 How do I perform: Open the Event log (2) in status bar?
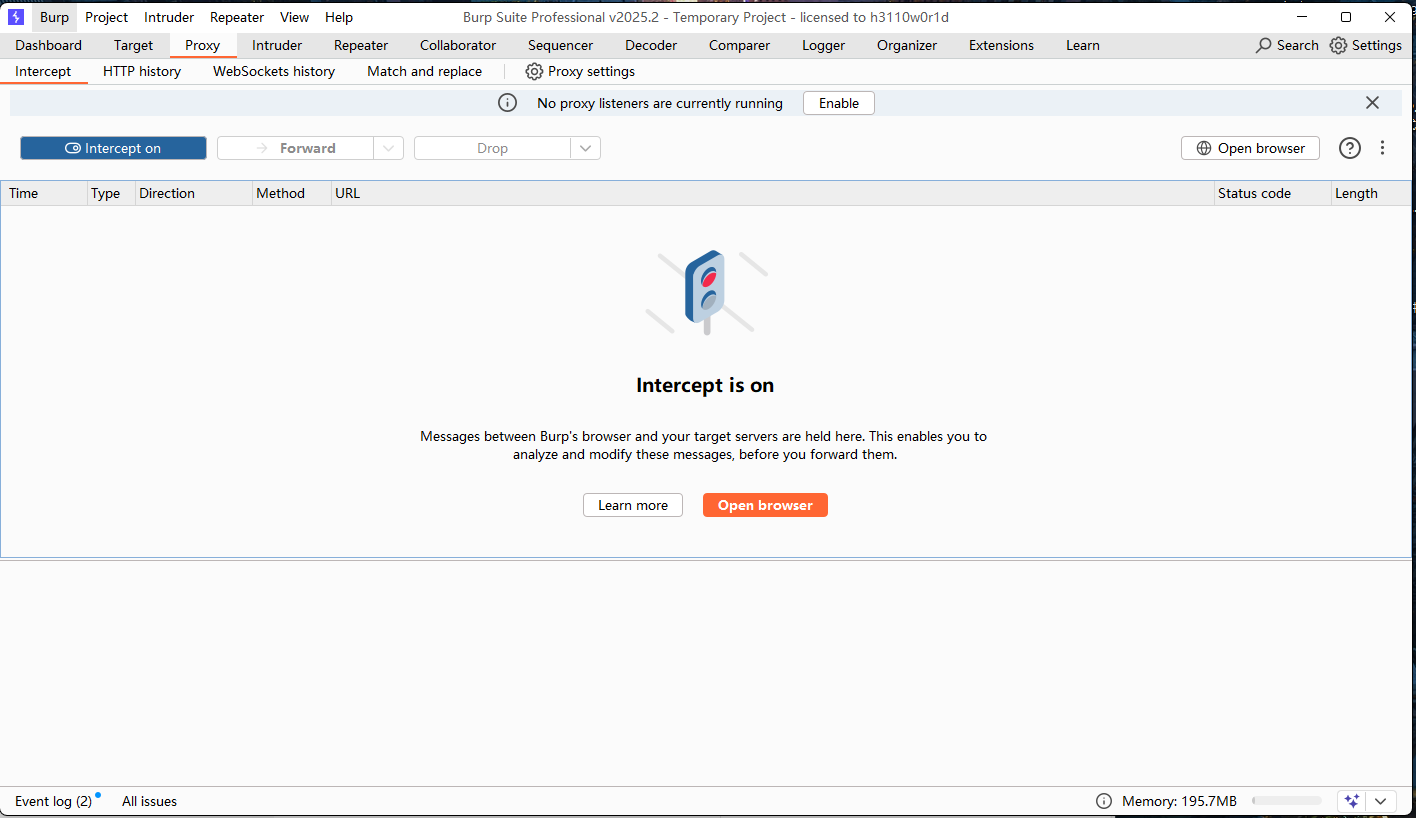(54, 801)
